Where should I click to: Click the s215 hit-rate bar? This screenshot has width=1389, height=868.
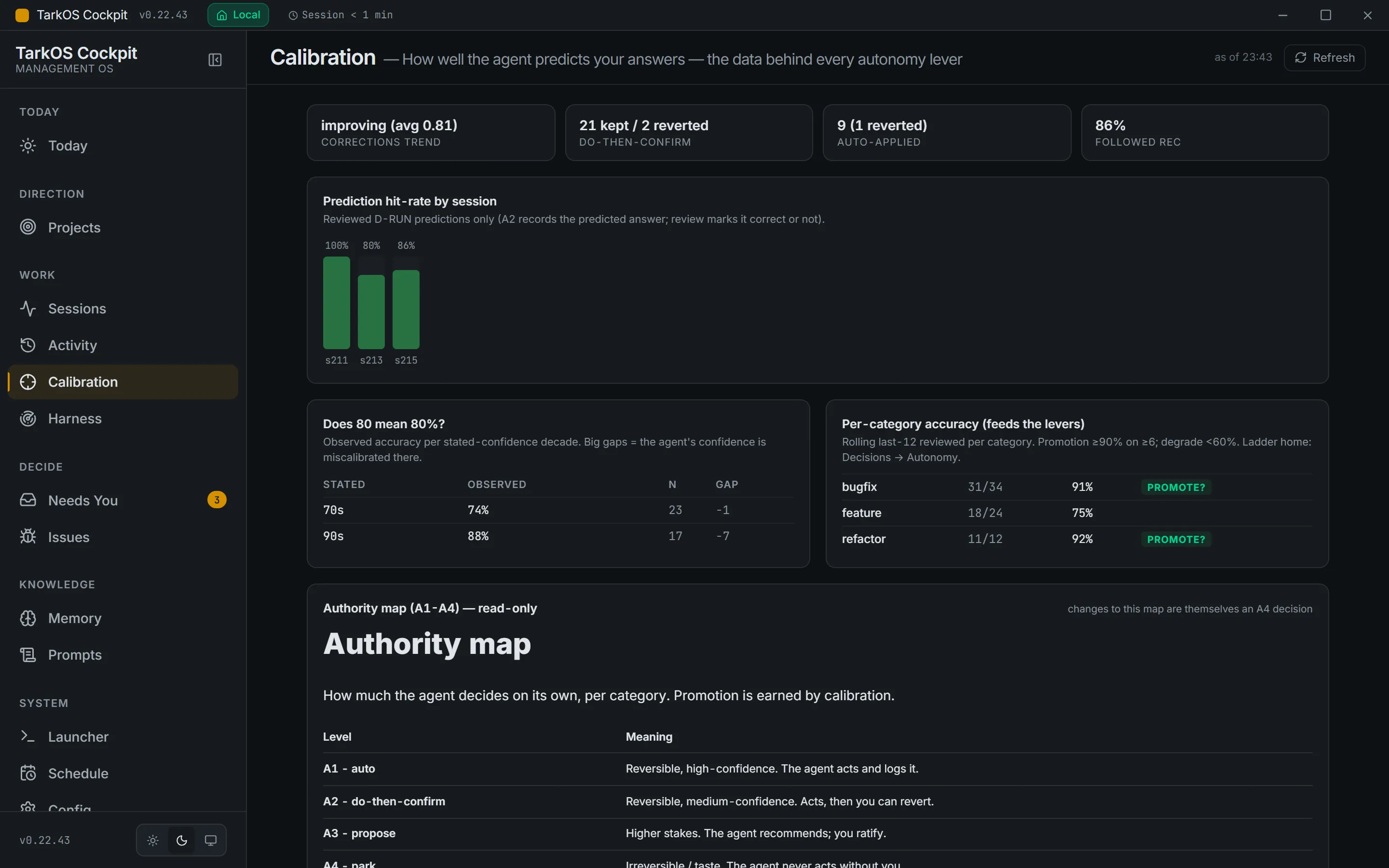click(x=406, y=310)
